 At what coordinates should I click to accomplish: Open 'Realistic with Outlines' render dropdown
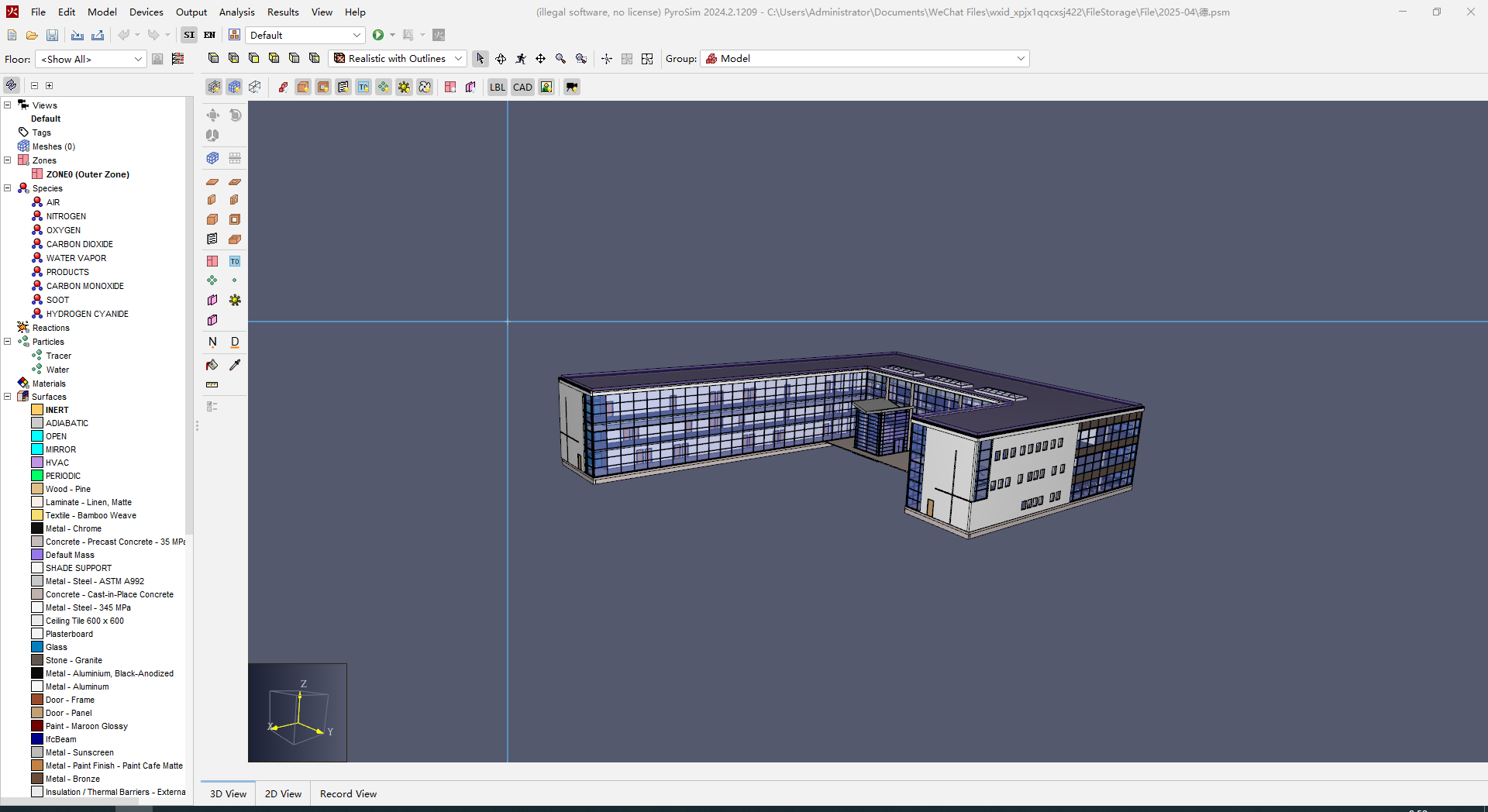click(397, 59)
